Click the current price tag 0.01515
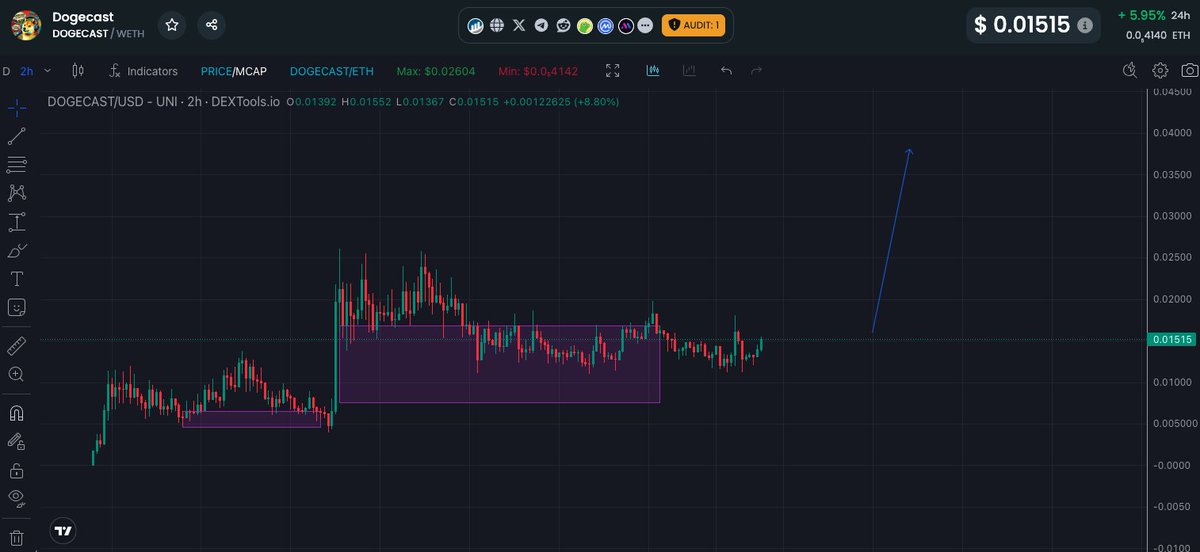This screenshot has width=1200, height=552. pyautogui.click(x=1172, y=340)
